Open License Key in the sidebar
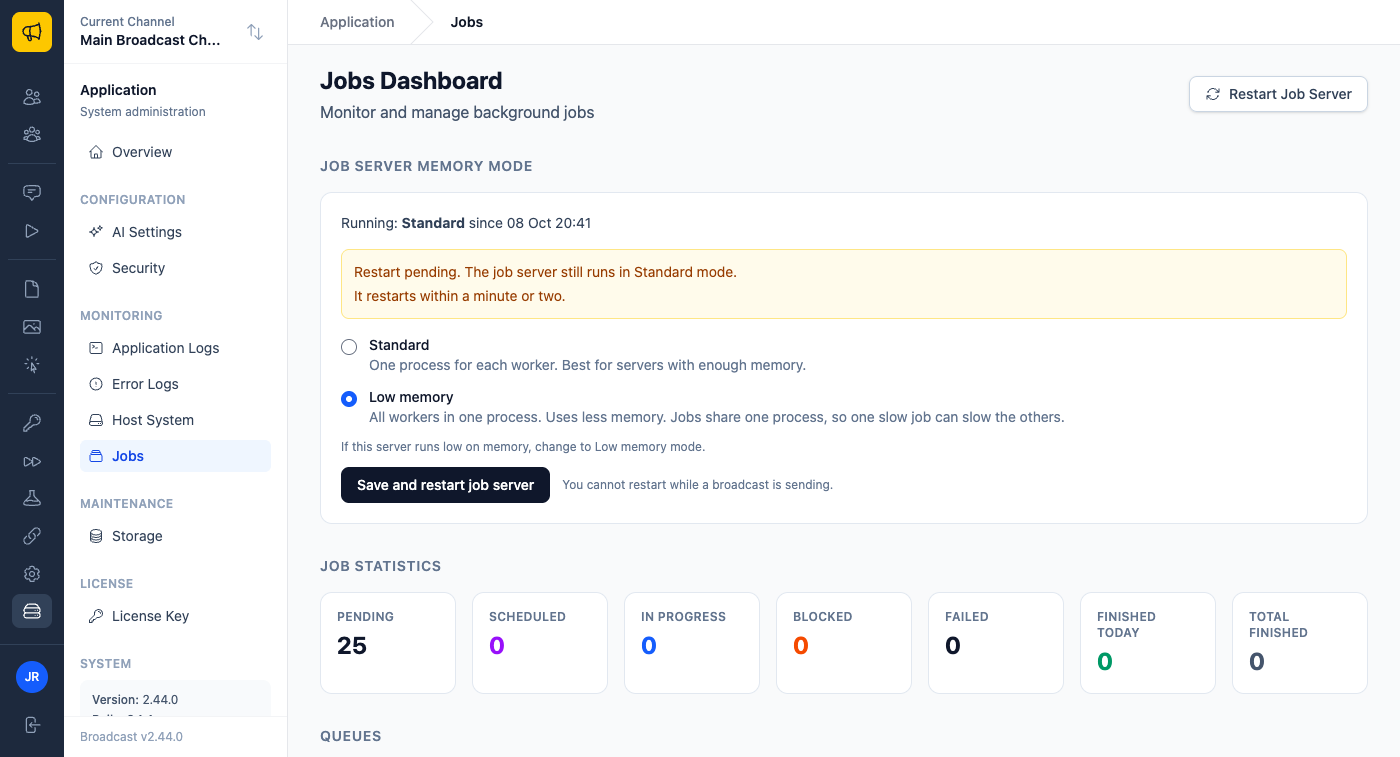This screenshot has height=757, width=1400. point(175,616)
